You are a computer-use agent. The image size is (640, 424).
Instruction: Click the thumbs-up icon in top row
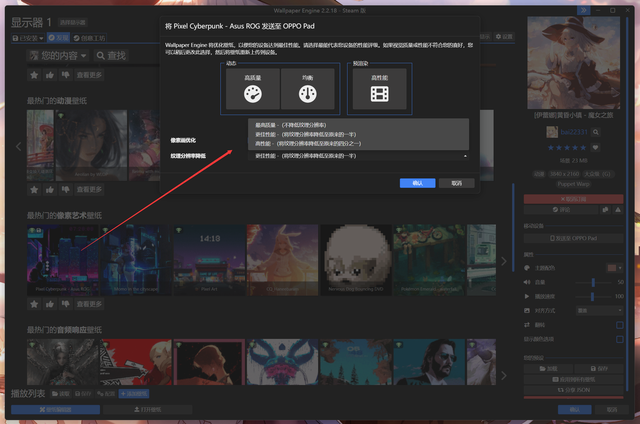coord(51,75)
